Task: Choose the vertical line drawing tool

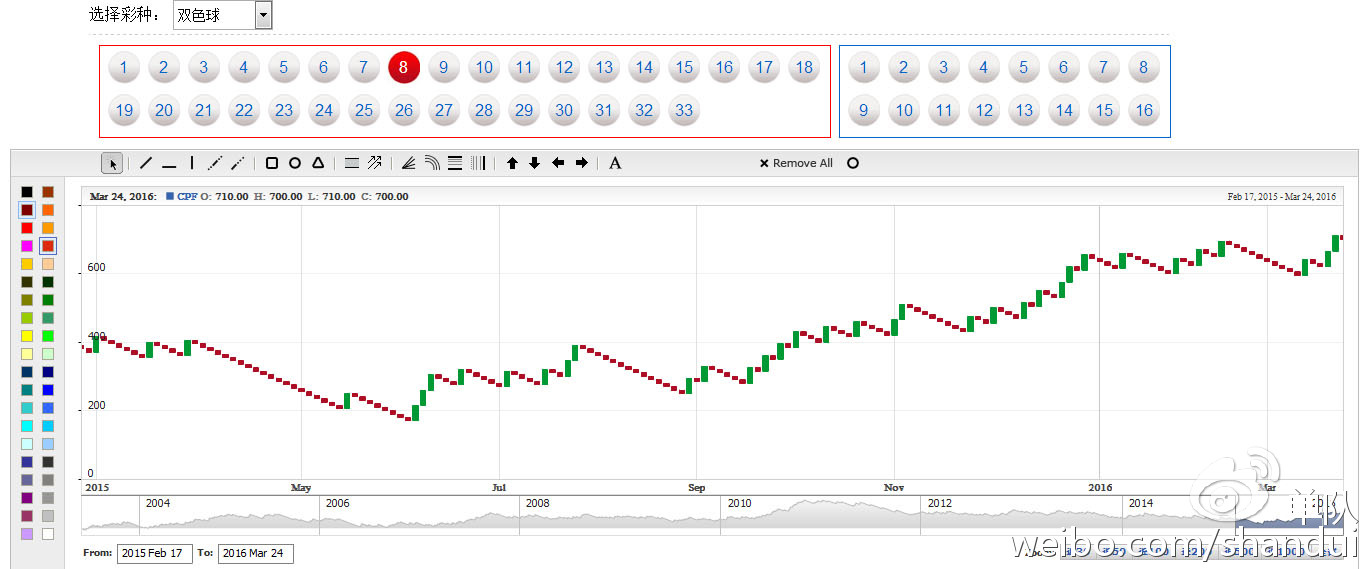Action: [x=192, y=163]
